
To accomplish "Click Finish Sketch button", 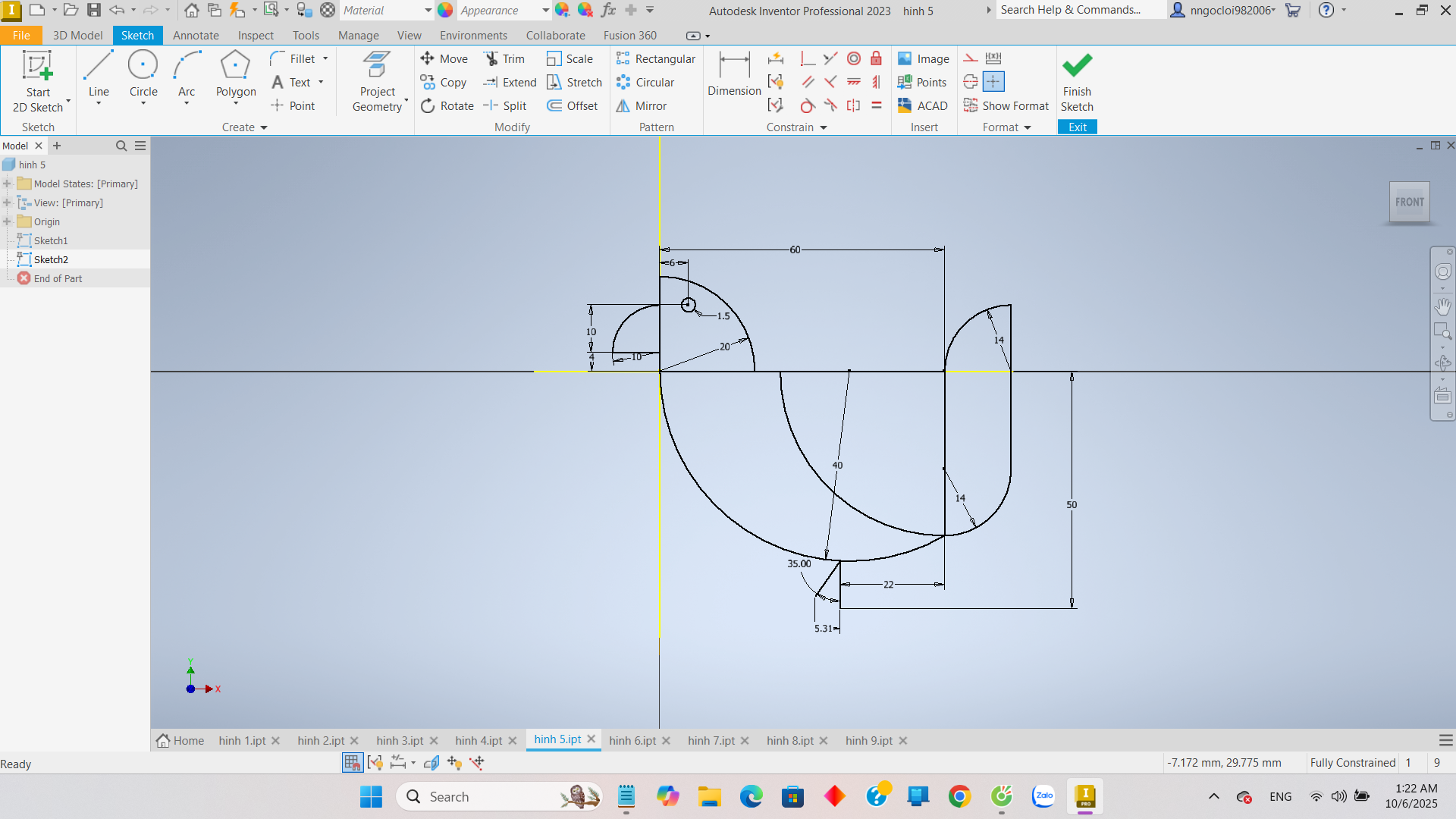I will pos(1077,82).
